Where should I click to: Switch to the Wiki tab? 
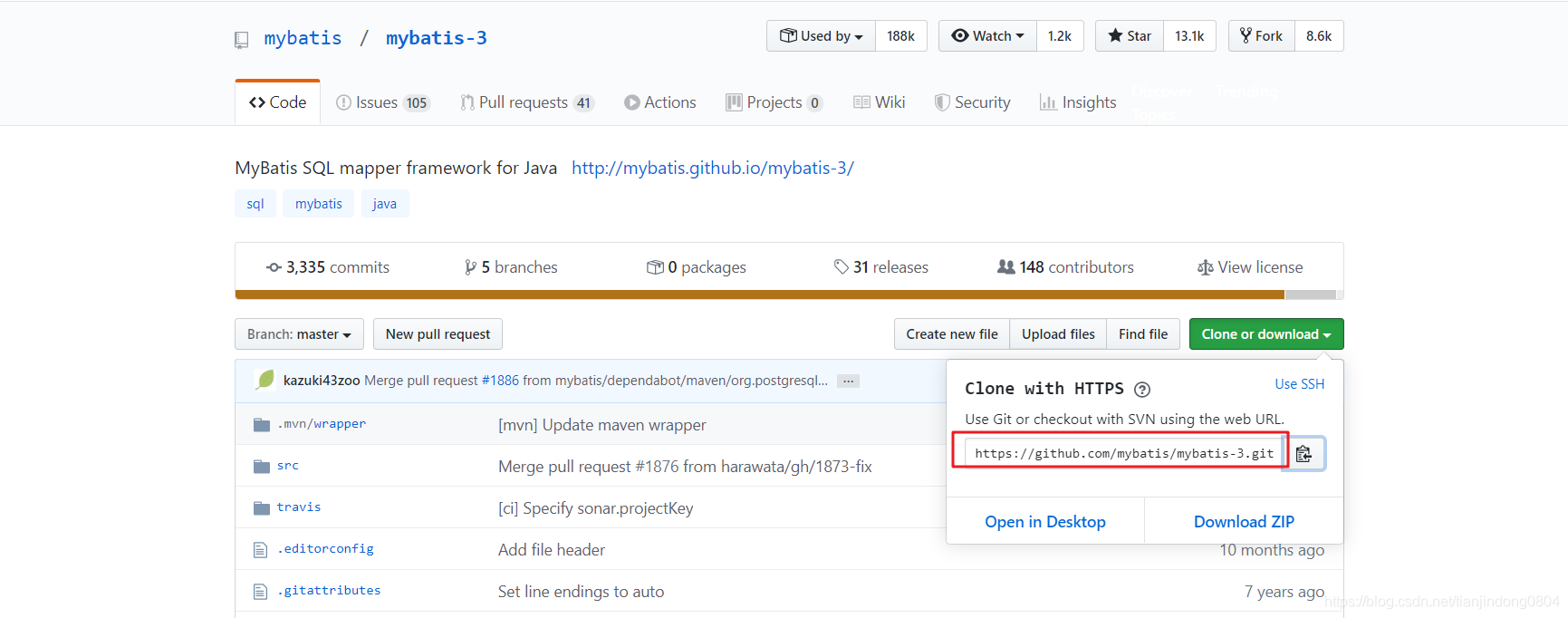coord(880,102)
